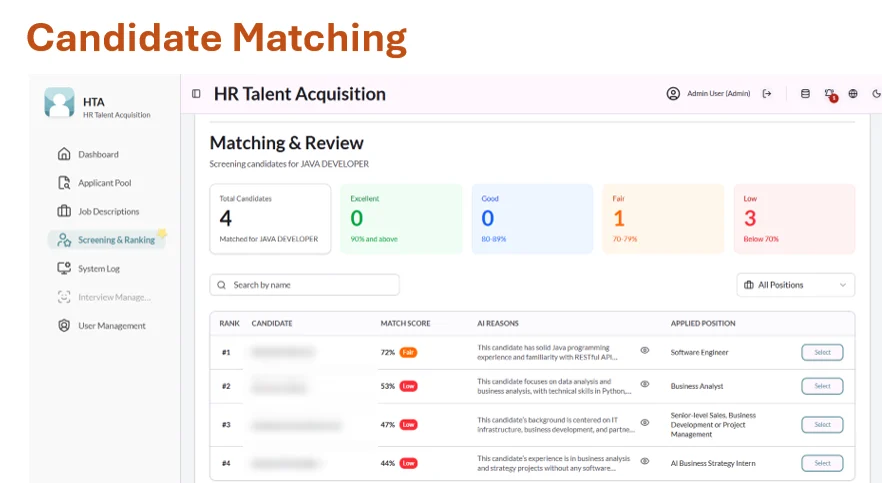Click the 'HR Talent Acquisition' header title

click(x=300, y=94)
